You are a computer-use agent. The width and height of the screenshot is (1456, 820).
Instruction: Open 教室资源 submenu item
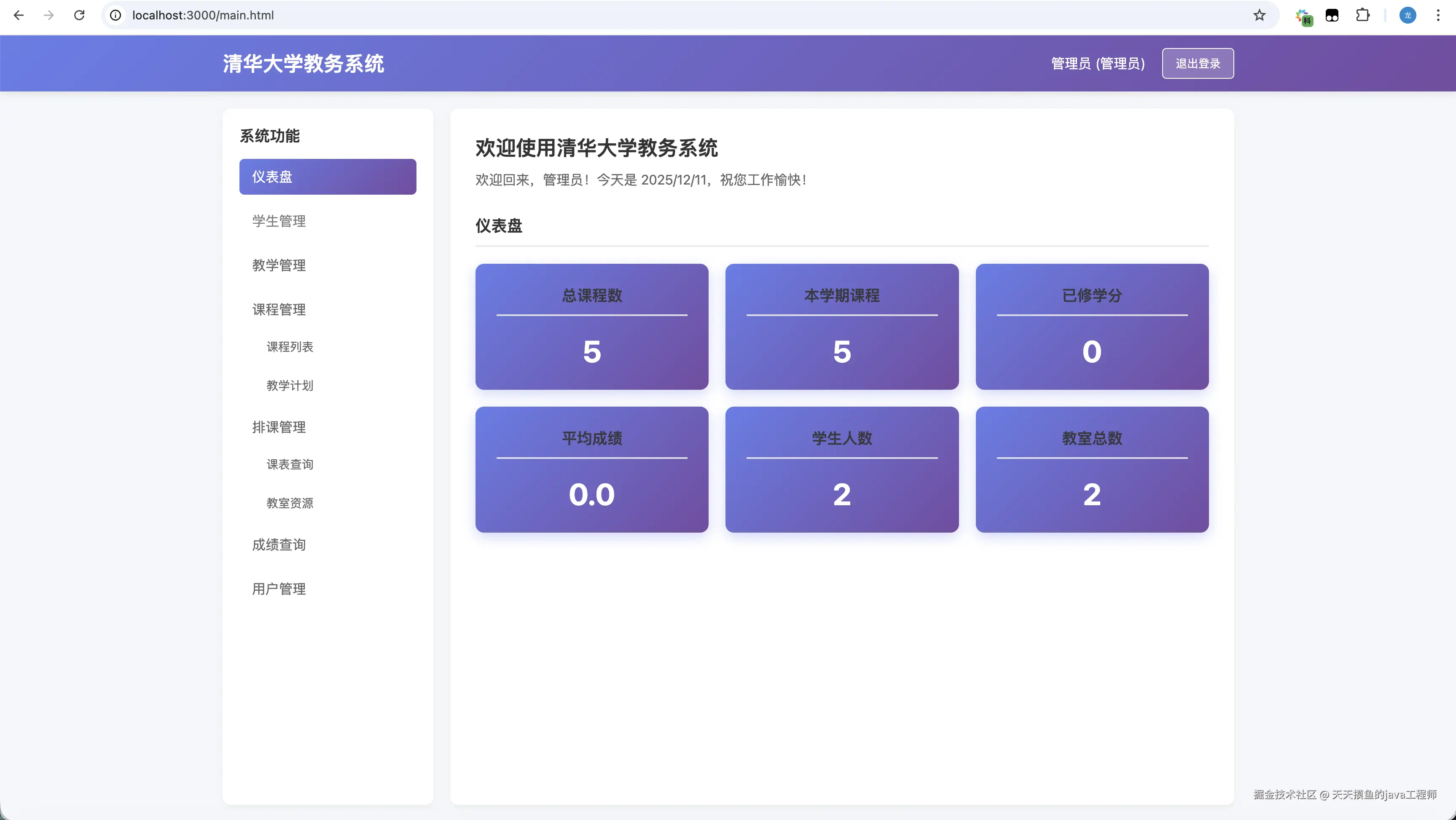point(290,503)
